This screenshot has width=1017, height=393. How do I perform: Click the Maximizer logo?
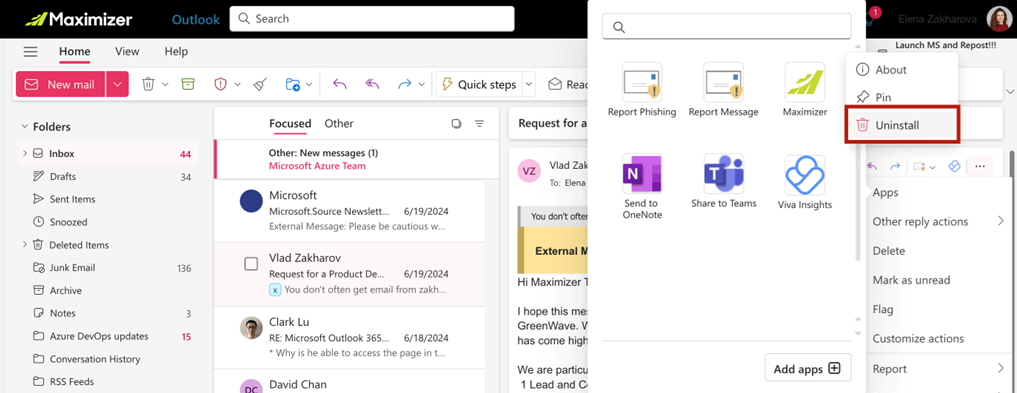[78, 19]
